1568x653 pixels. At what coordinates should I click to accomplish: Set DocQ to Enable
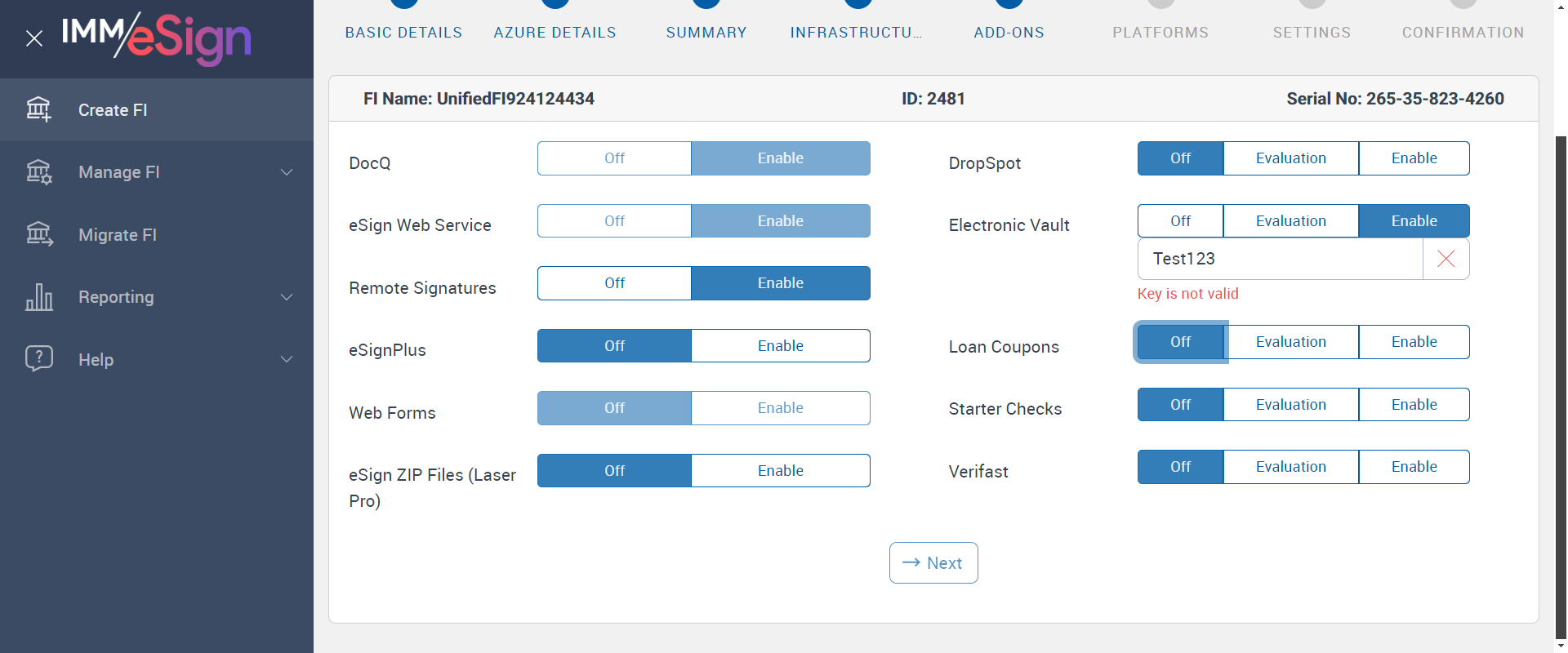click(x=781, y=158)
